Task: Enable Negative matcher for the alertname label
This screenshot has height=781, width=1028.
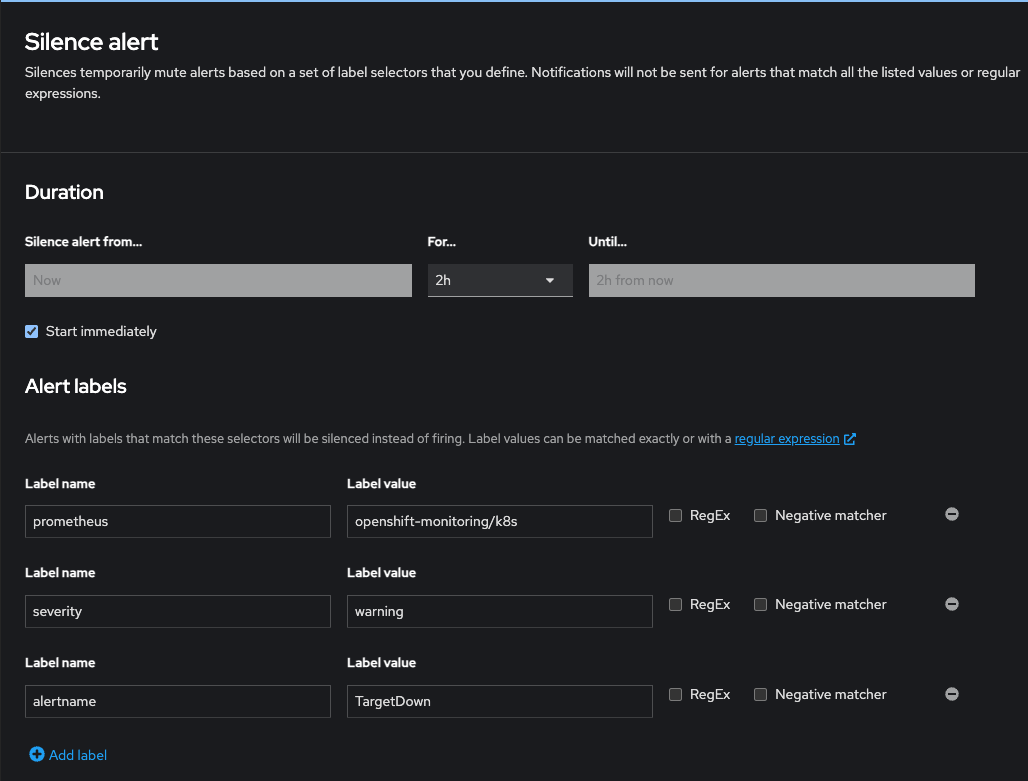Action: (x=761, y=695)
